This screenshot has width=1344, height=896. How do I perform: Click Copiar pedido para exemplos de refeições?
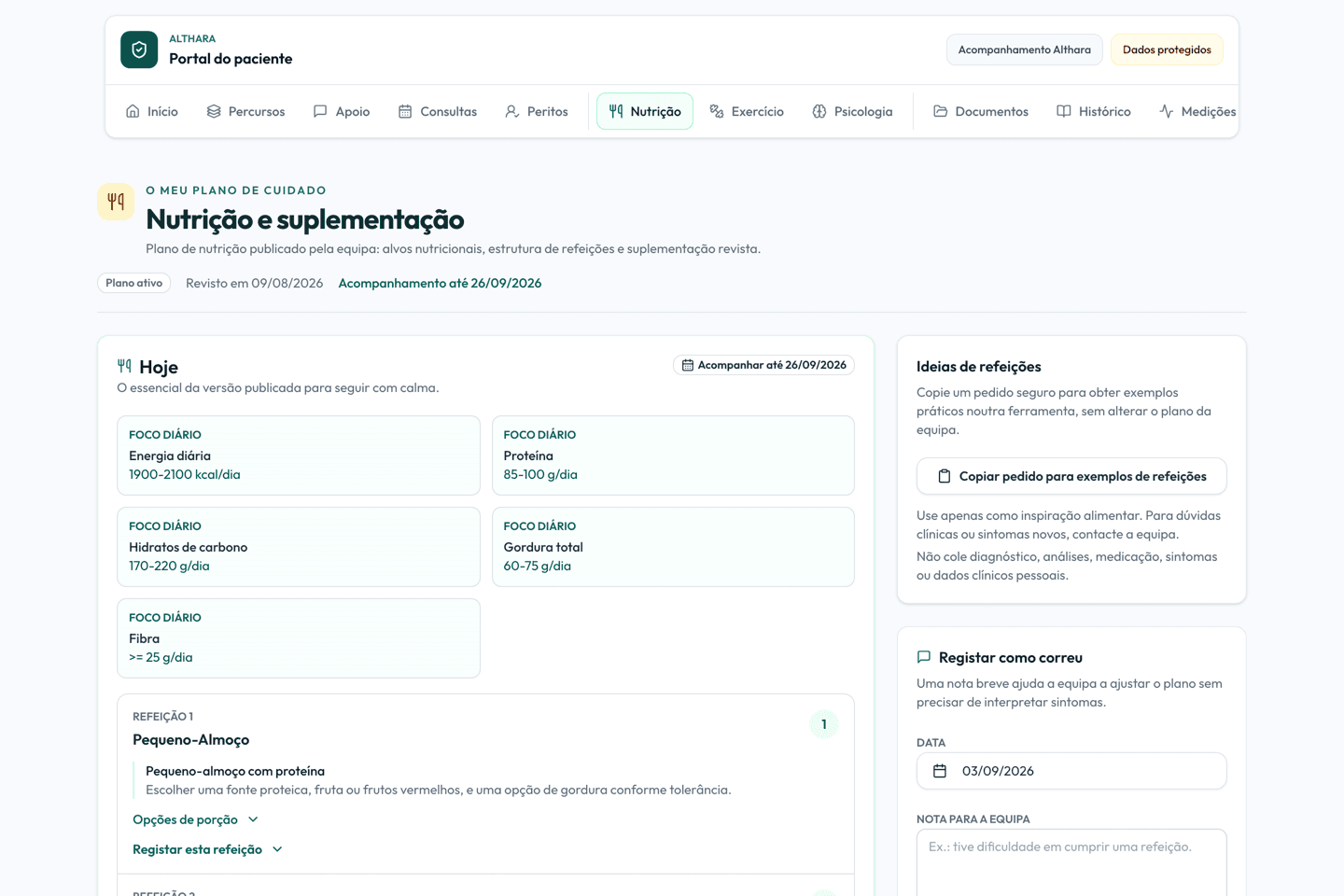1071,476
